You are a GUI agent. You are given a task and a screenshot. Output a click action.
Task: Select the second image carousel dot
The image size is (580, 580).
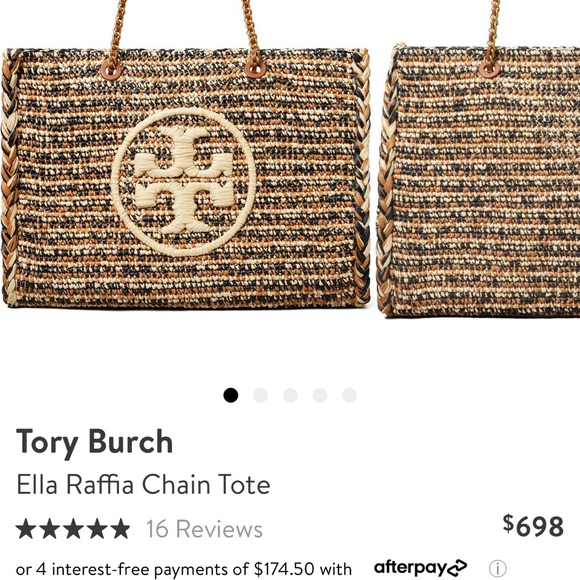pyautogui.click(x=260, y=395)
